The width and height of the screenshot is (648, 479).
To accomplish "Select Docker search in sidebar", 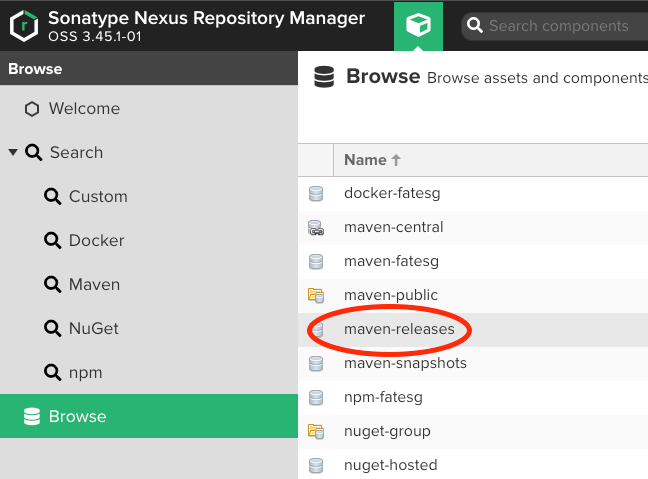I will point(96,241).
